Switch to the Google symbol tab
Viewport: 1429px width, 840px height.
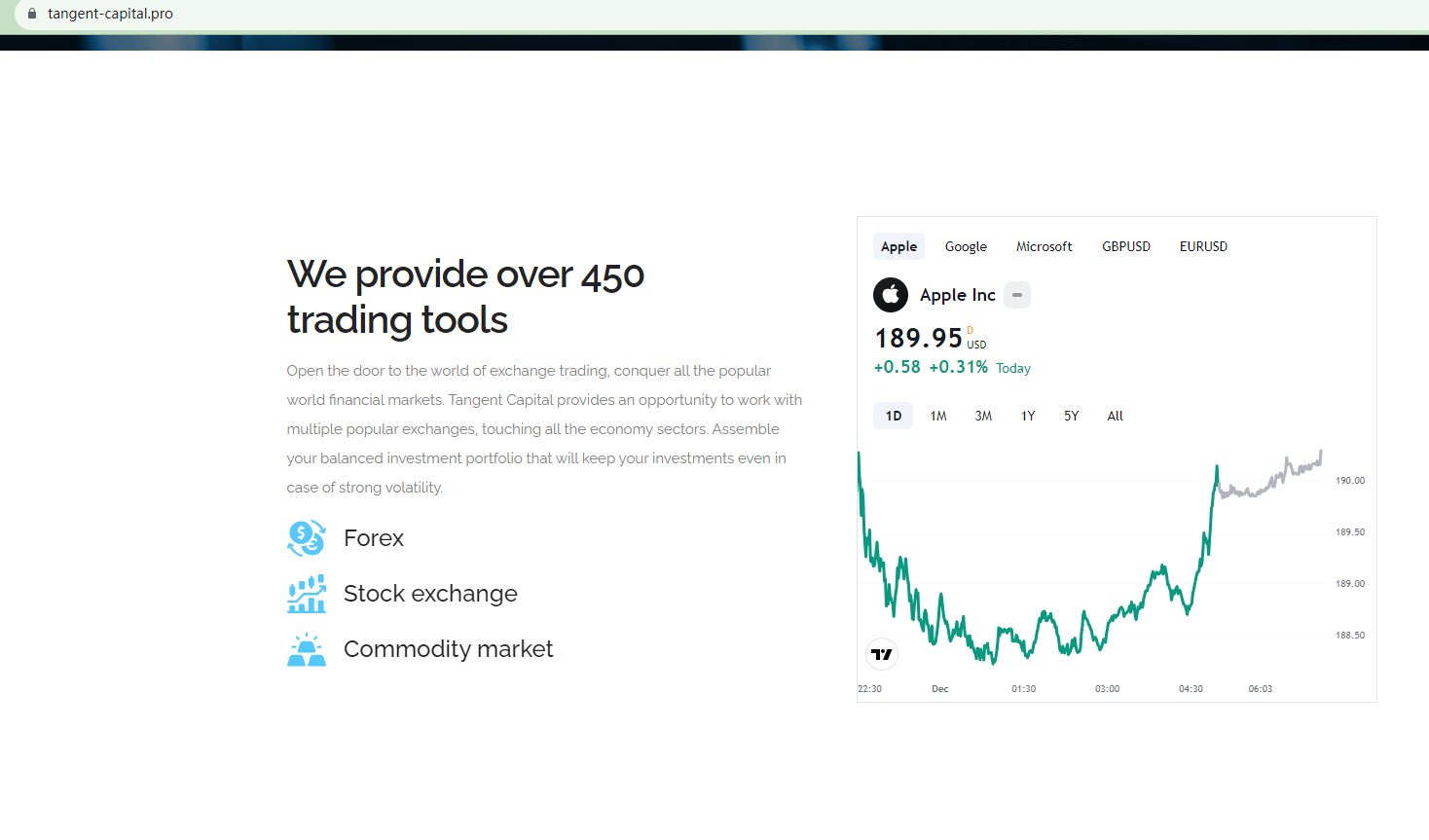(966, 246)
